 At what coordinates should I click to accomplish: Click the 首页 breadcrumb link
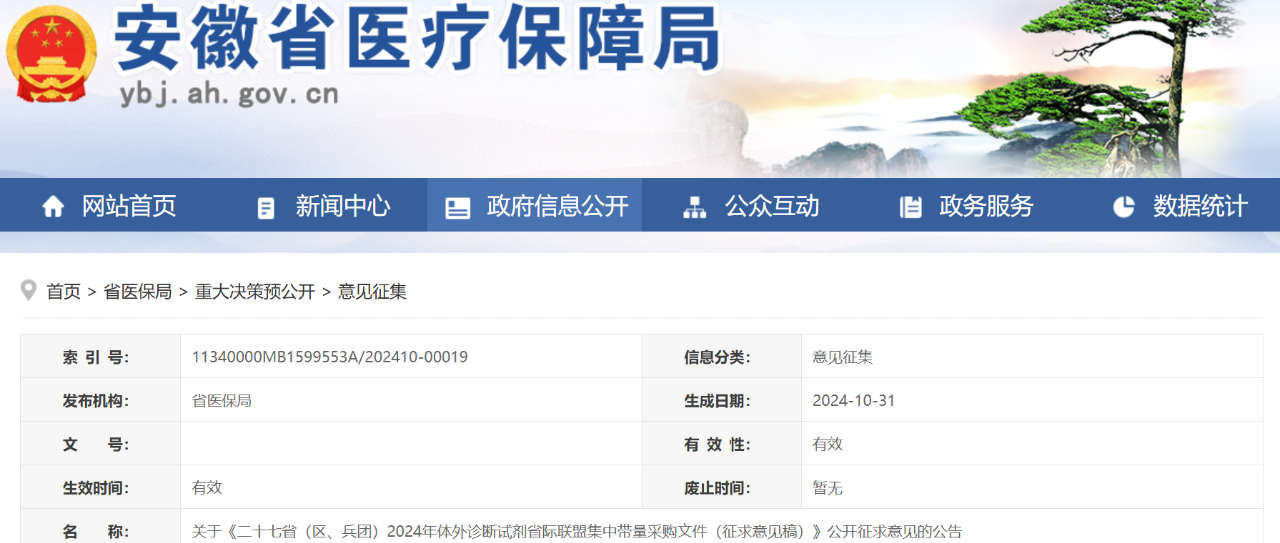click(64, 292)
